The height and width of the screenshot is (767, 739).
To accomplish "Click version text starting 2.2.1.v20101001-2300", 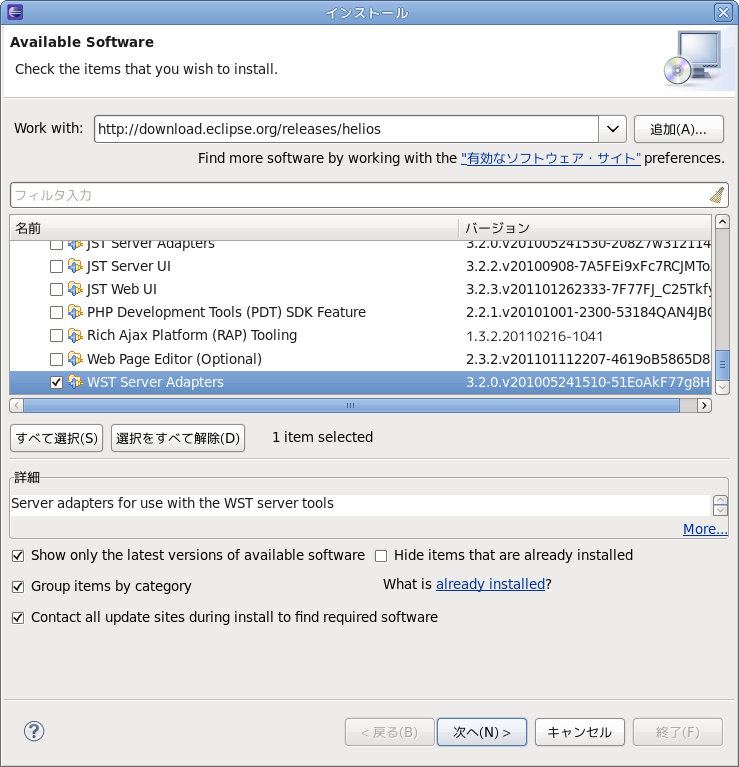I will point(588,312).
